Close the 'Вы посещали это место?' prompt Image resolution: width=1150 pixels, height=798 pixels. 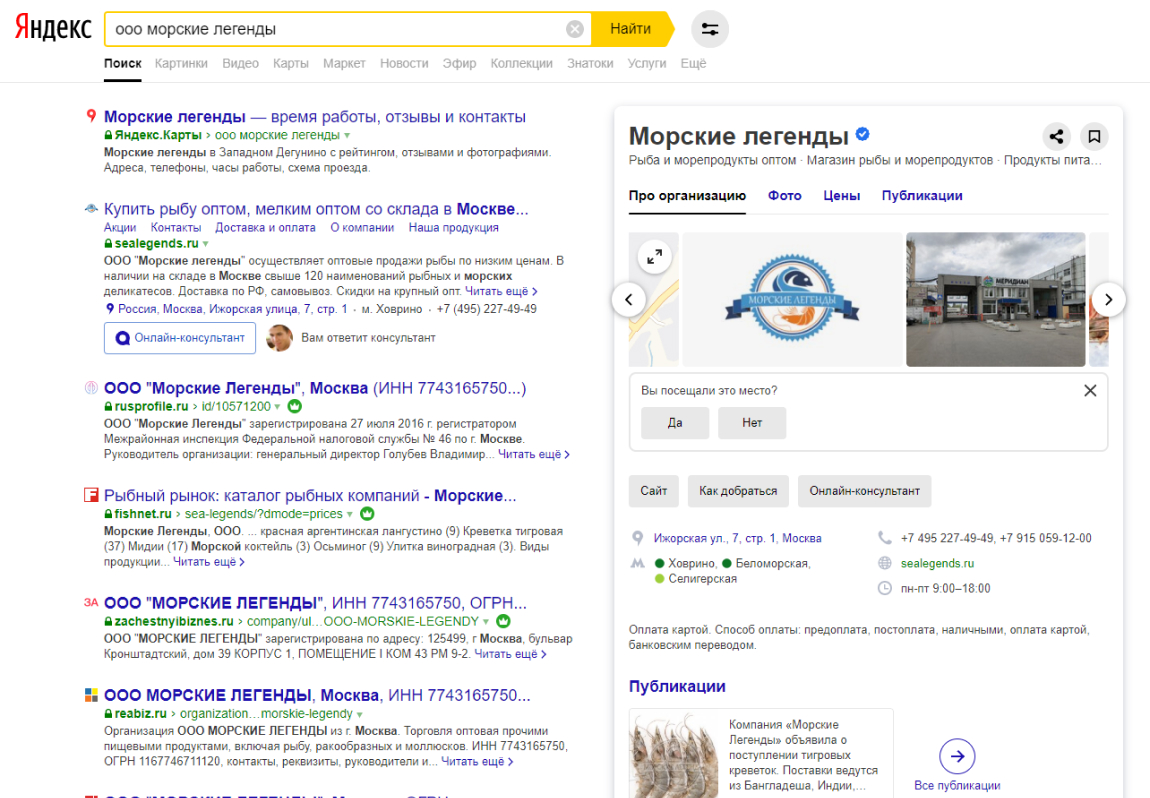point(1091,391)
